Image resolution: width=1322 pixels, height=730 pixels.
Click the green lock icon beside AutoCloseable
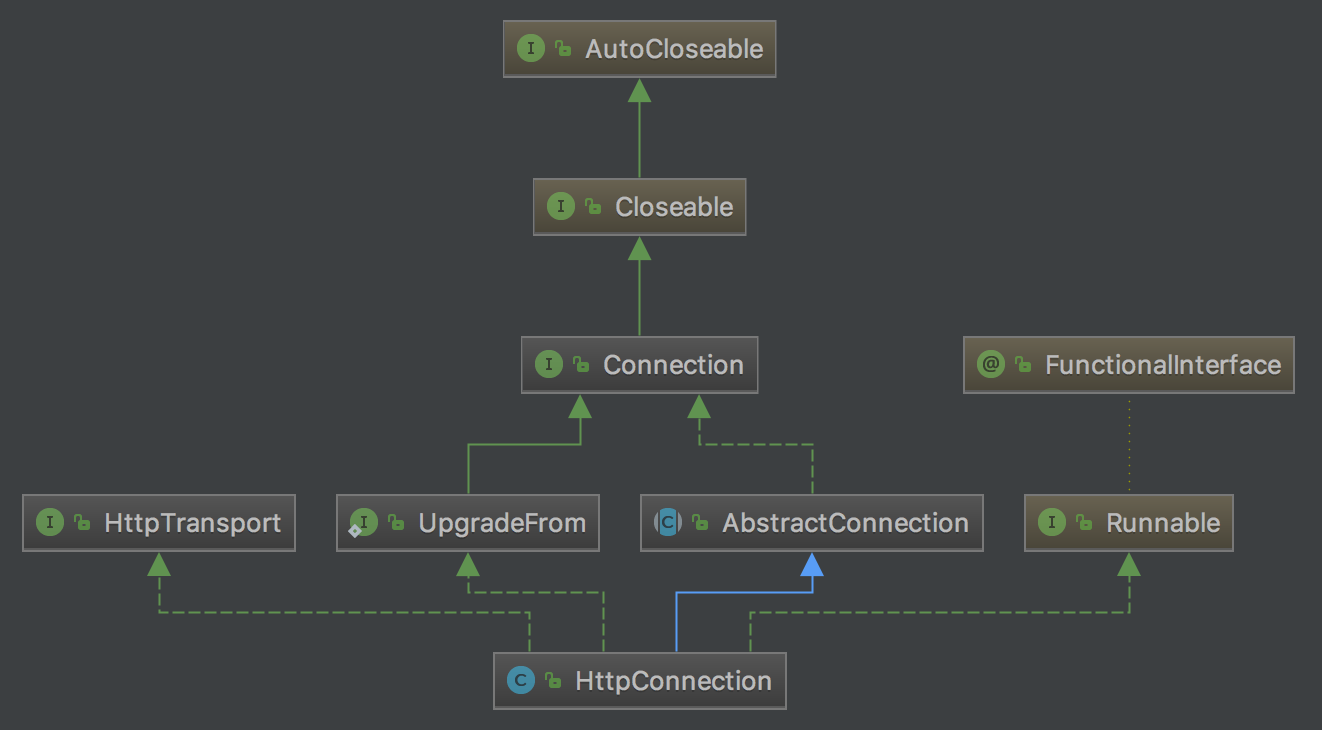click(x=564, y=49)
